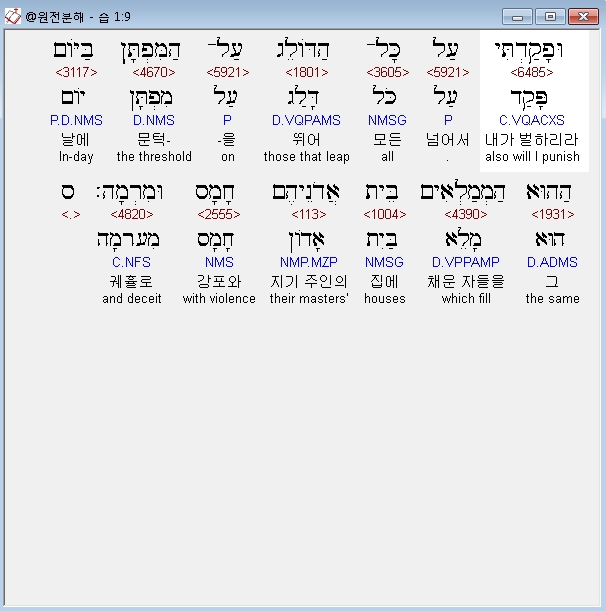Click Strong's number <1004>
This screenshot has width=606, height=611.
pos(385,214)
